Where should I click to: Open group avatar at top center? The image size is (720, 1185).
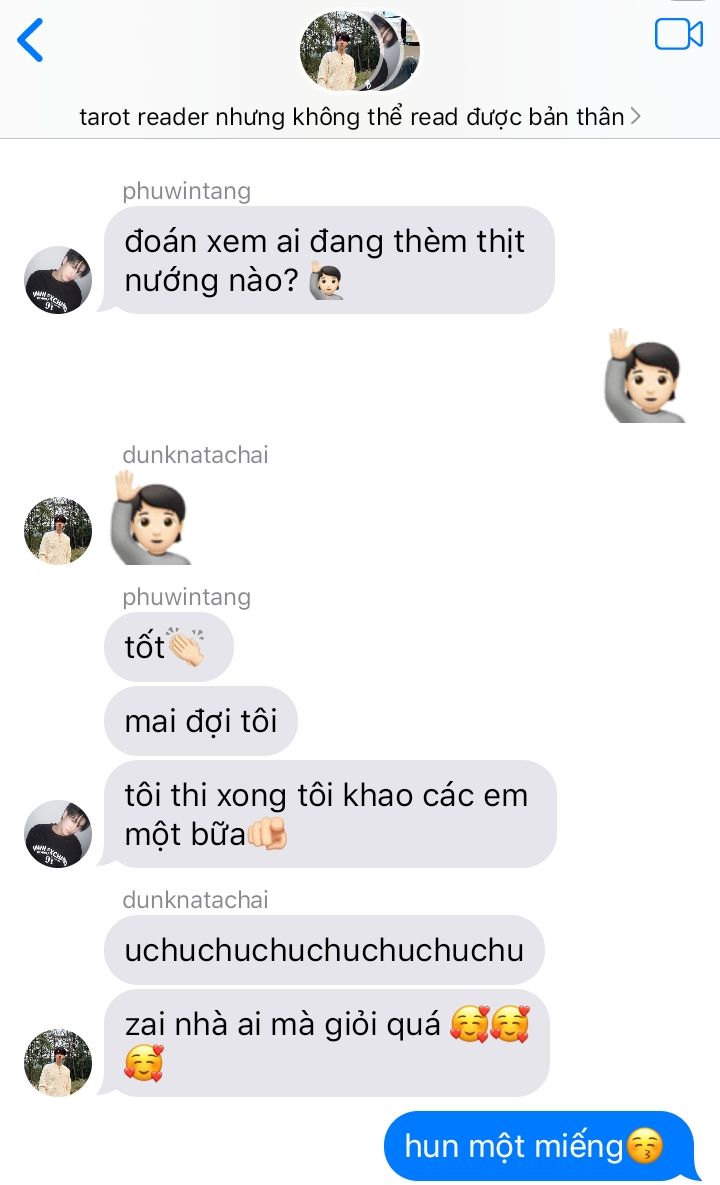click(360, 51)
